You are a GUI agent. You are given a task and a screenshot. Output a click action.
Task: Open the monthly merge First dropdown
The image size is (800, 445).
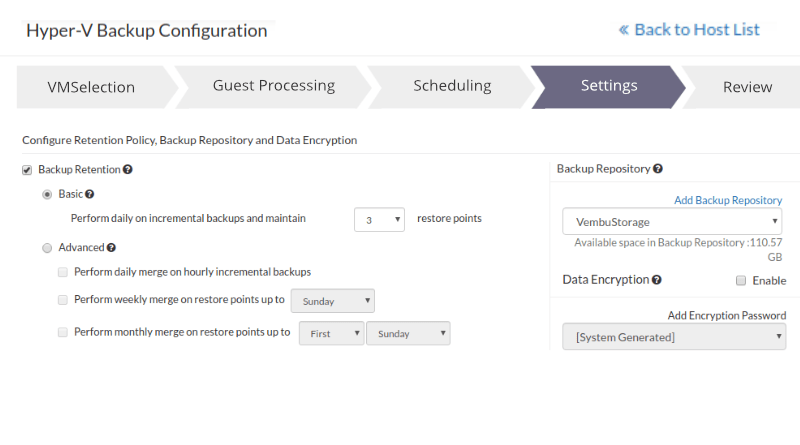pyautogui.click(x=331, y=333)
